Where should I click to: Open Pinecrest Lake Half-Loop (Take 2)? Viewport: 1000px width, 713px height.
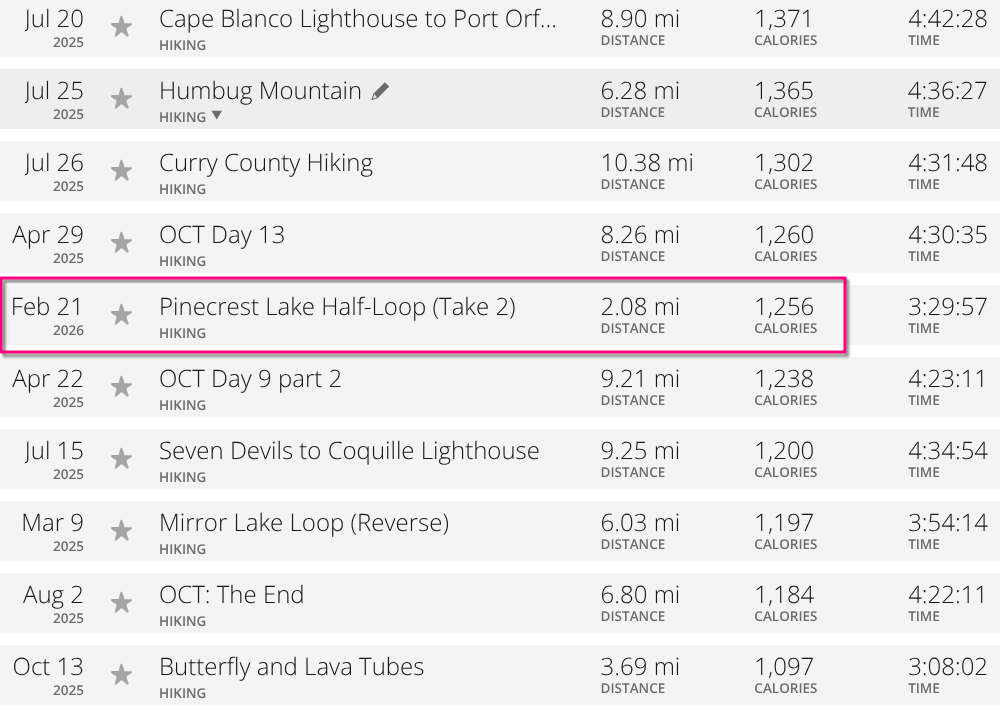pyautogui.click(x=337, y=307)
